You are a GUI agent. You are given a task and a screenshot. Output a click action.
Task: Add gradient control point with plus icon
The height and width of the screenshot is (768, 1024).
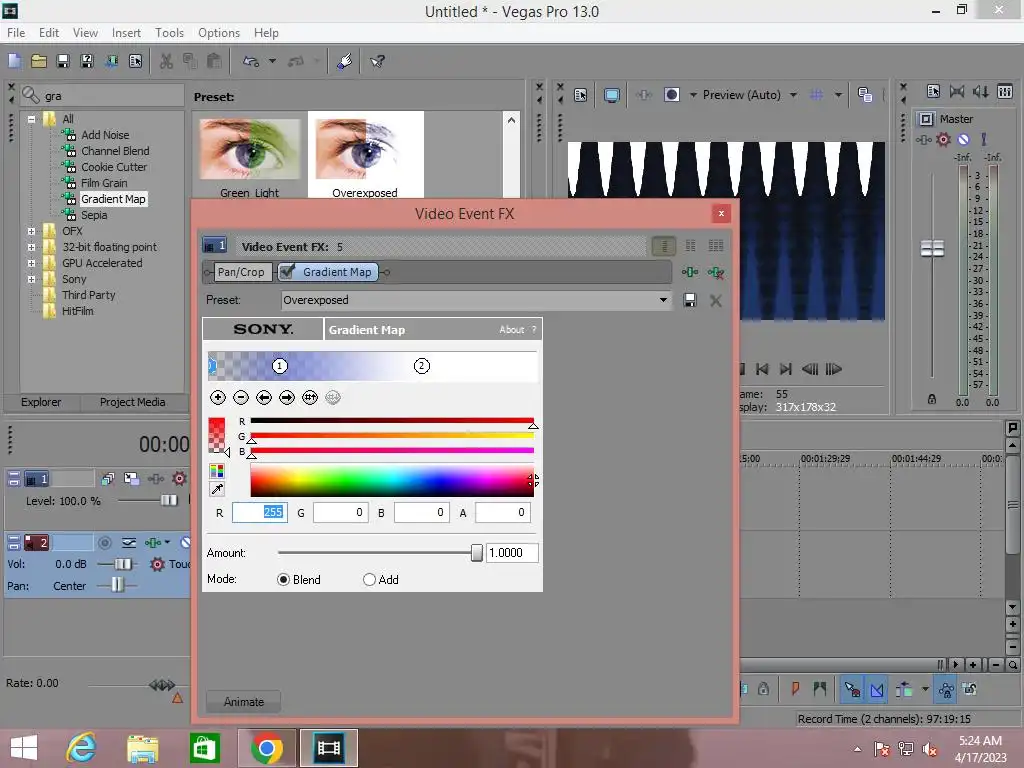click(x=218, y=397)
